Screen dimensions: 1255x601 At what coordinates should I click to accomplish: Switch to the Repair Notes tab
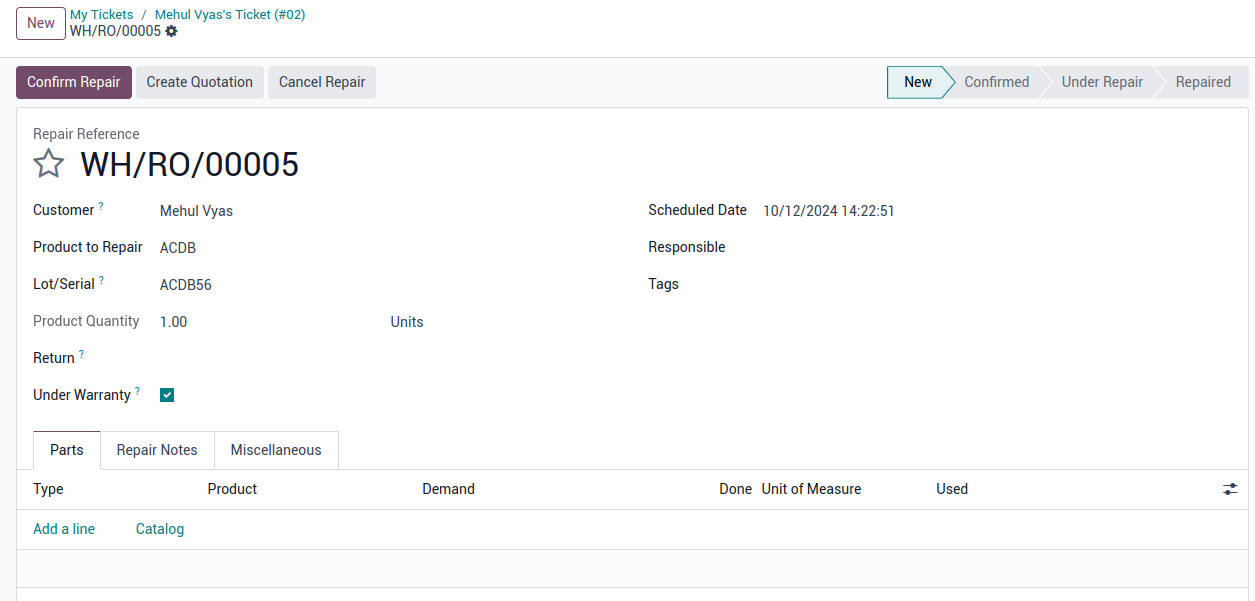[x=157, y=450]
